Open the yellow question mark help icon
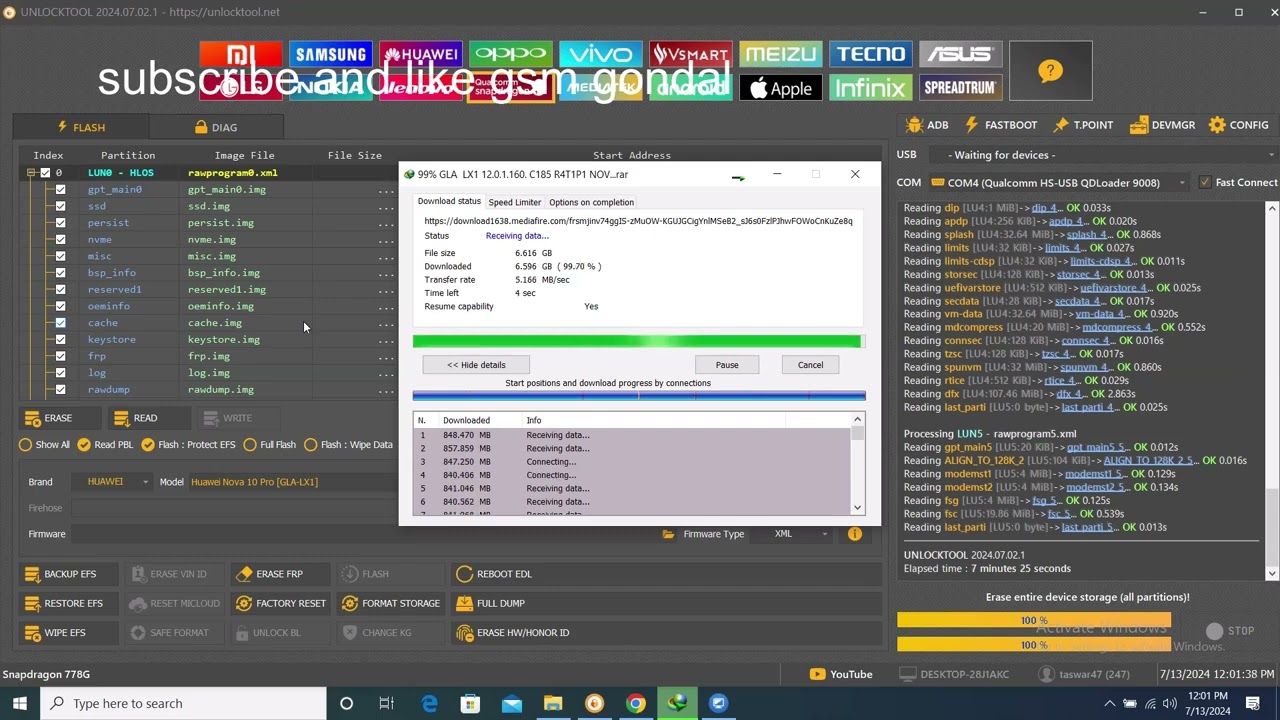The height and width of the screenshot is (720, 1280). tap(1050, 71)
